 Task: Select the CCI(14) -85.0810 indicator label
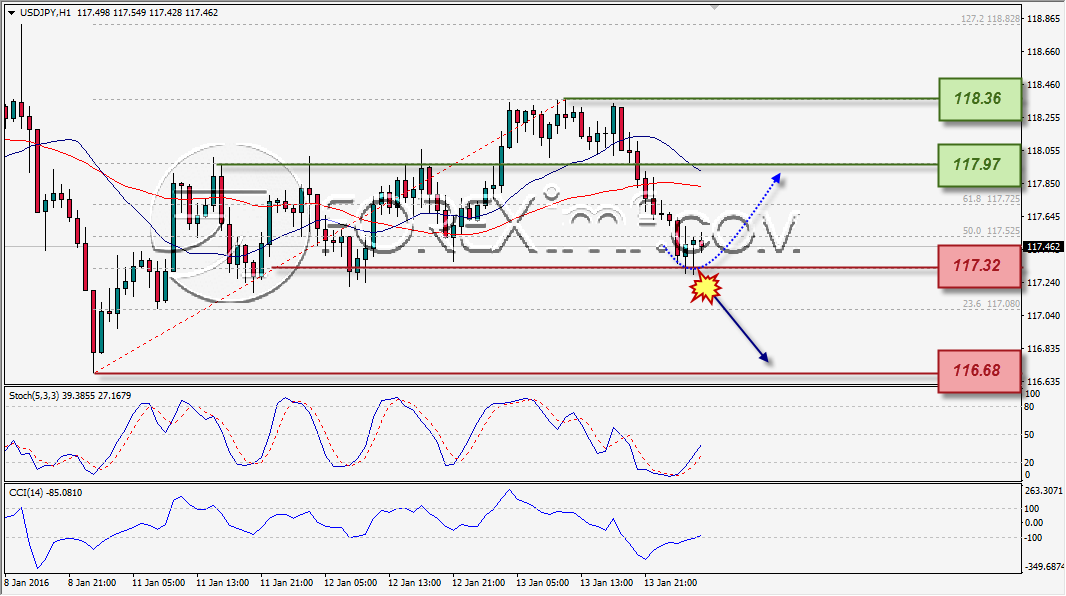pyautogui.click(x=46, y=493)
